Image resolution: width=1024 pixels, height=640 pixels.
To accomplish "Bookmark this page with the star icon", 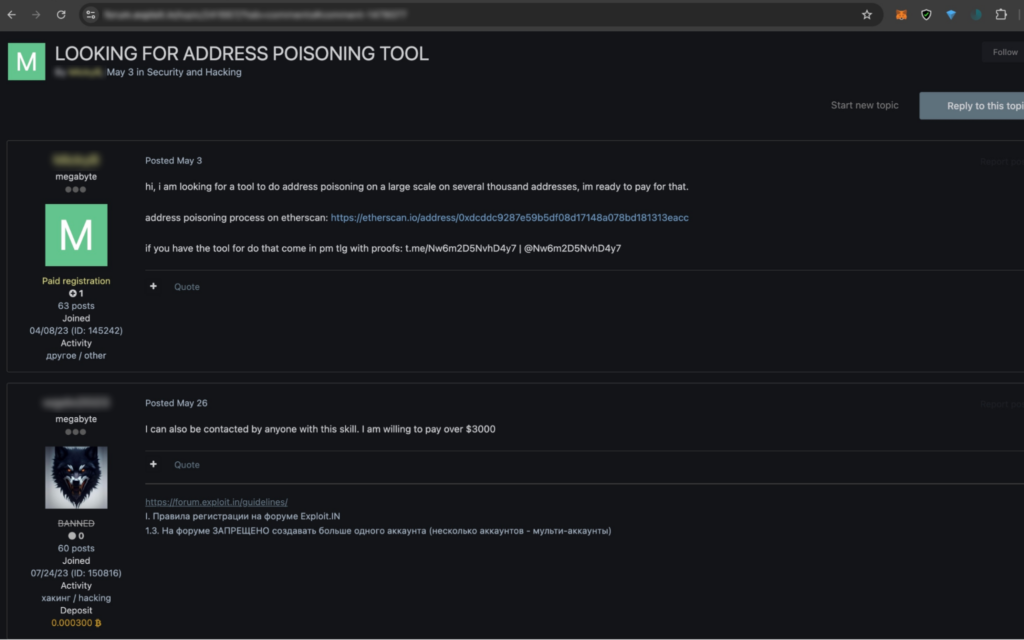I will [867, 14].
